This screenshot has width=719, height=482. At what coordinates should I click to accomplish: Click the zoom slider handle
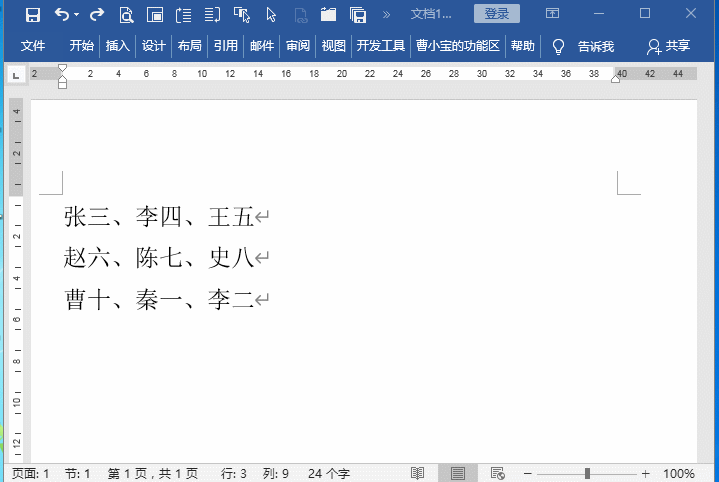point(587,473)
